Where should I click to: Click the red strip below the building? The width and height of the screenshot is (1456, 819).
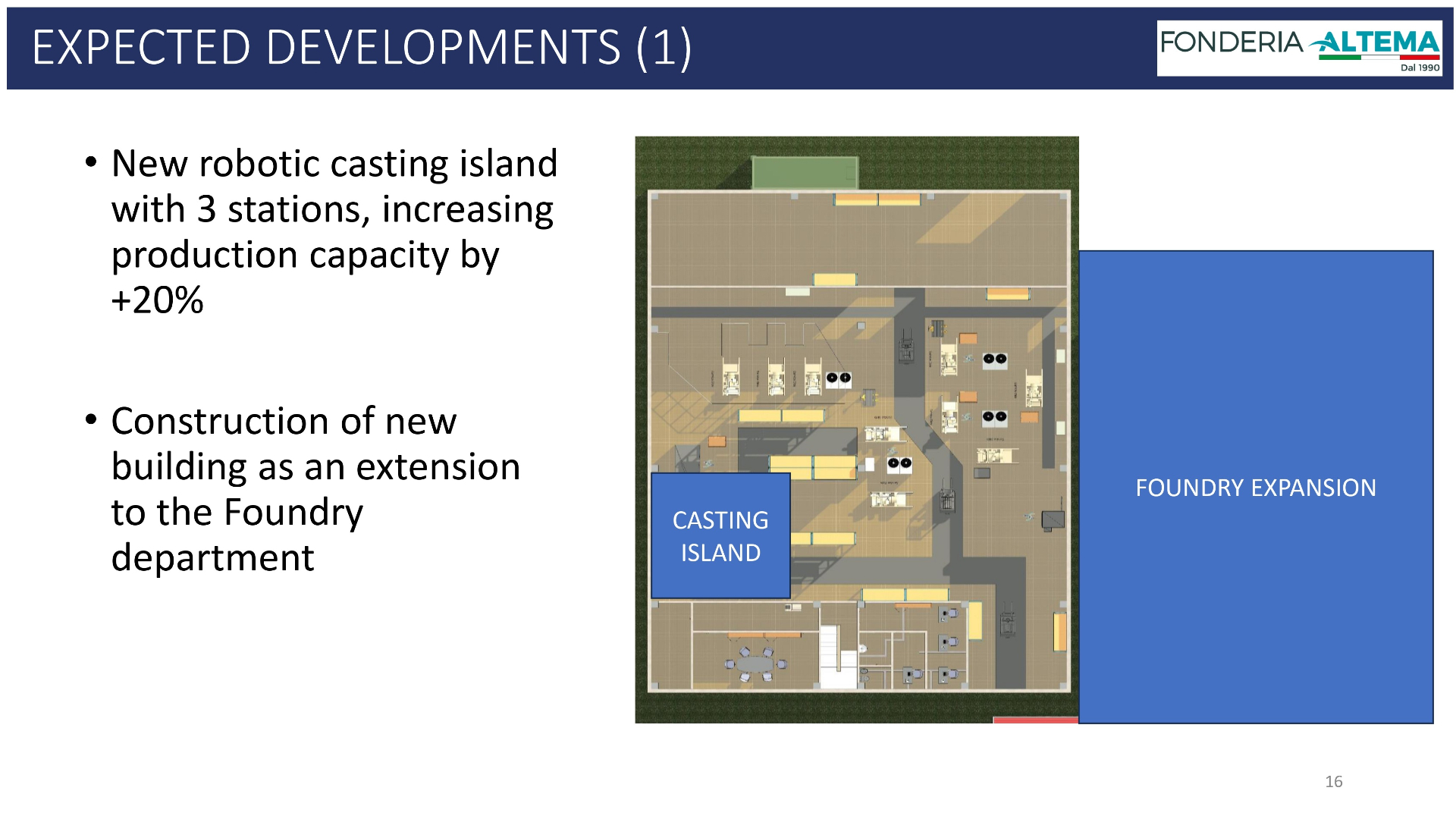(x=1035, y=720)
